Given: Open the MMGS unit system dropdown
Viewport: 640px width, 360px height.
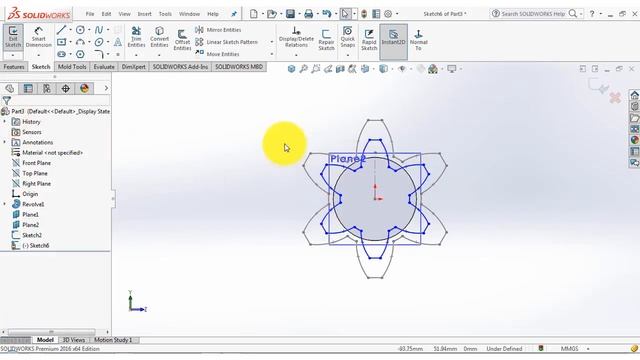Looking at the screenshot, I should click(x=588, y=349).
